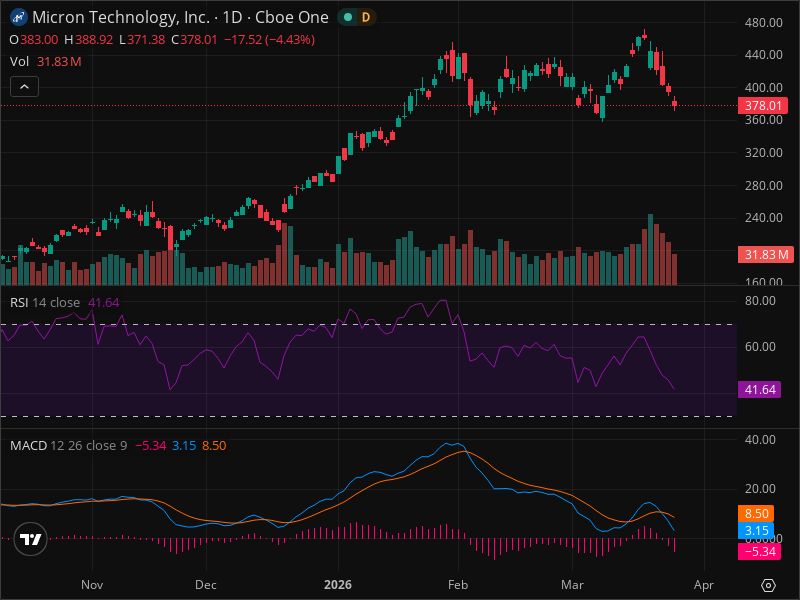Viewport: 800px width, 600px height.
Task: Click the Micron Technology logo icon
Action: tap(19, 17)
